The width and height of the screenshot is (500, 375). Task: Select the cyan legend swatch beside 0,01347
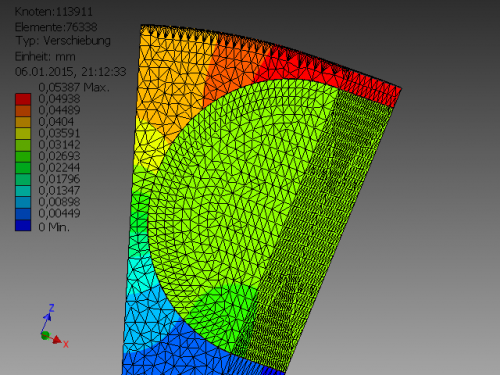(23, 191)
